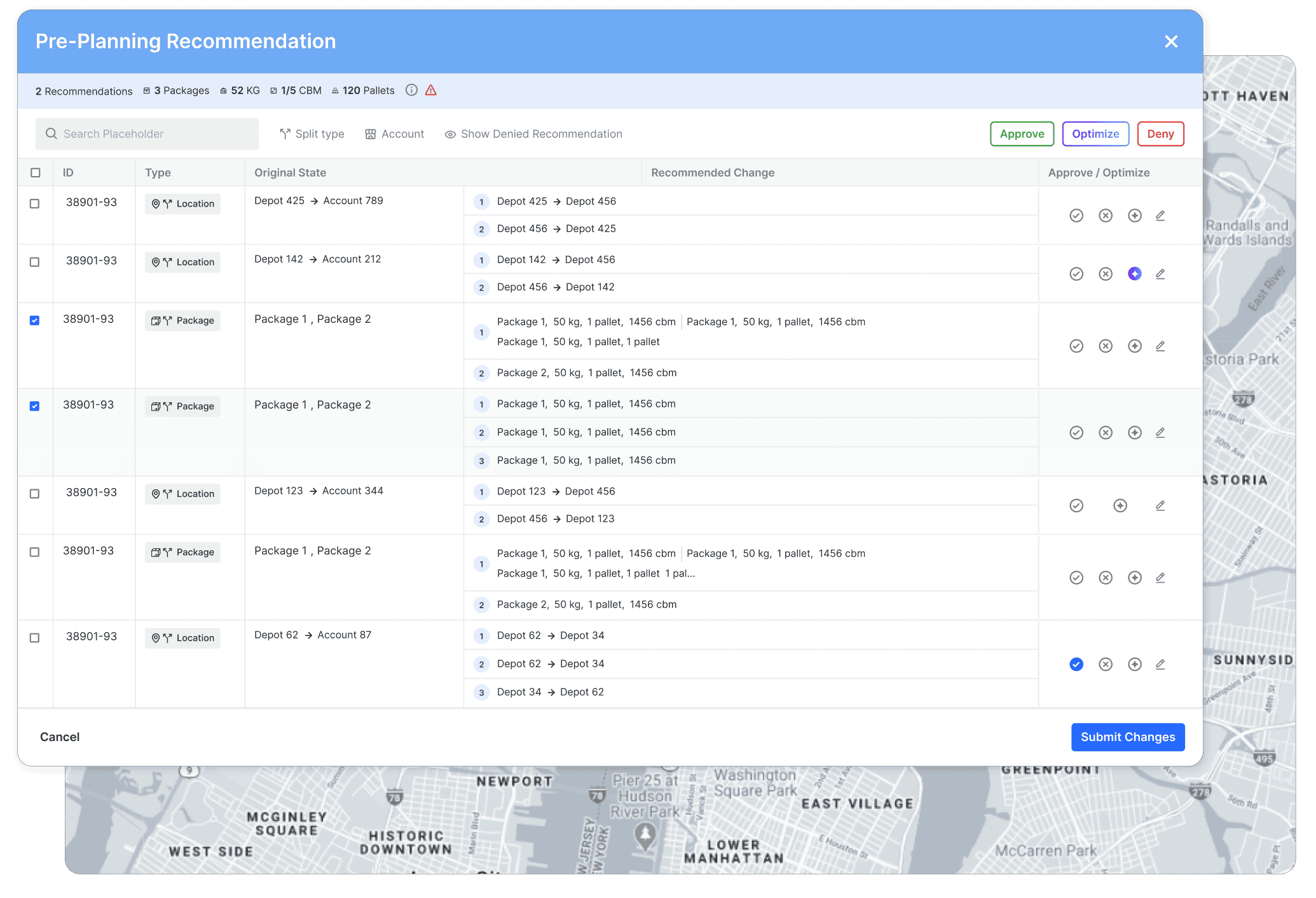Open the Split type filter
Screen dimensions: 1316x898
(312, 134)
